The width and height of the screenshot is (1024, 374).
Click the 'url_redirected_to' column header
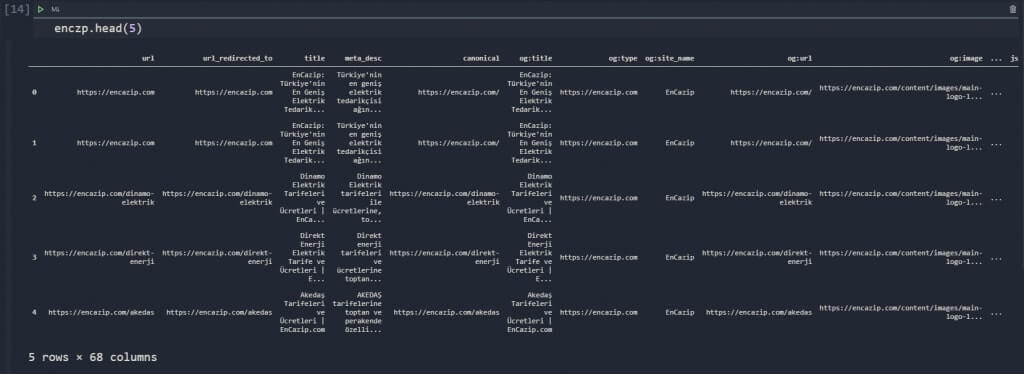[x=238, y=58]
